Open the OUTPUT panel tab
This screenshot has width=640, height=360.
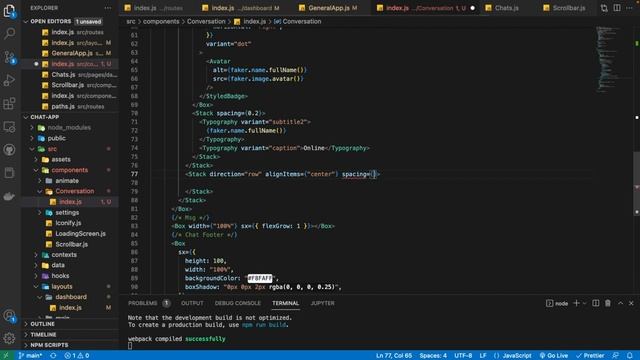point(192,303)
